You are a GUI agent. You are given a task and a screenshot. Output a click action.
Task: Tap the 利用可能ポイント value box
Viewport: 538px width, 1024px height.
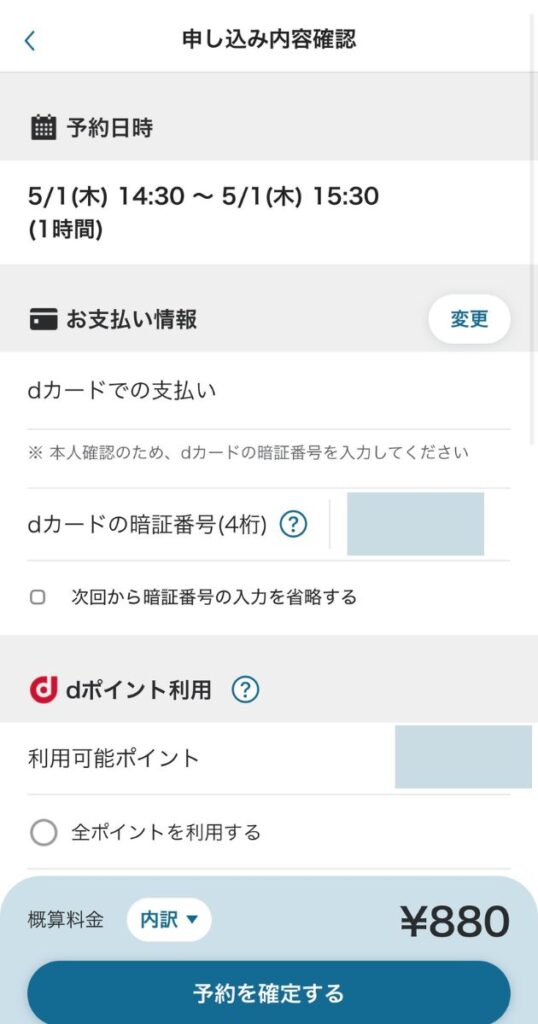point(464,756)
